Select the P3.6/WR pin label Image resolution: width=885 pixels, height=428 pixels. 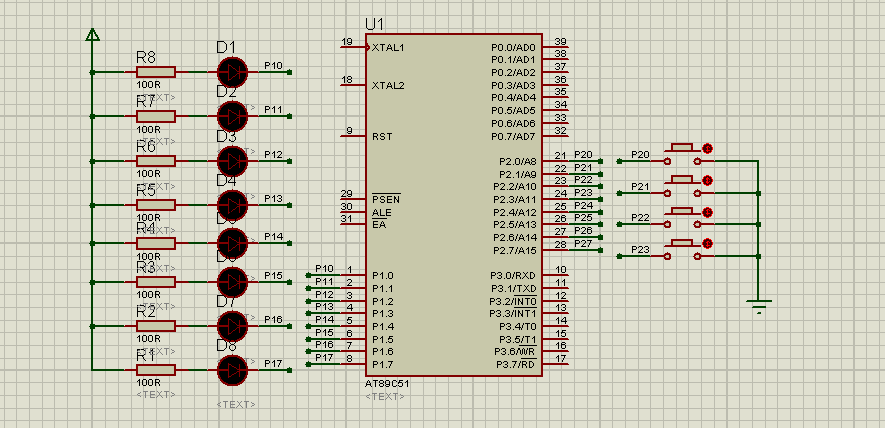tap(516, 352)
